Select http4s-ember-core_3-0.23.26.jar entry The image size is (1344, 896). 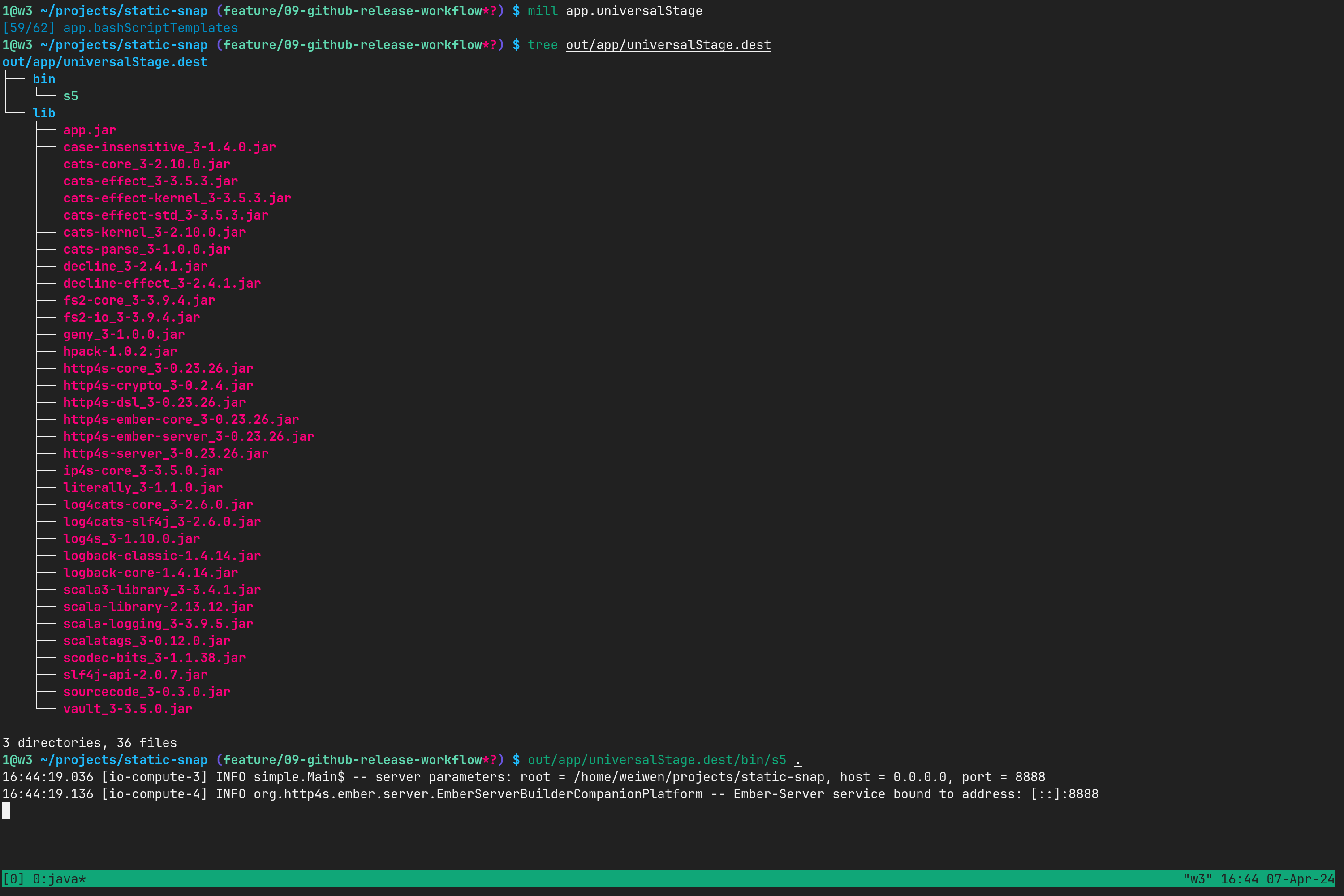coord(181,419)
